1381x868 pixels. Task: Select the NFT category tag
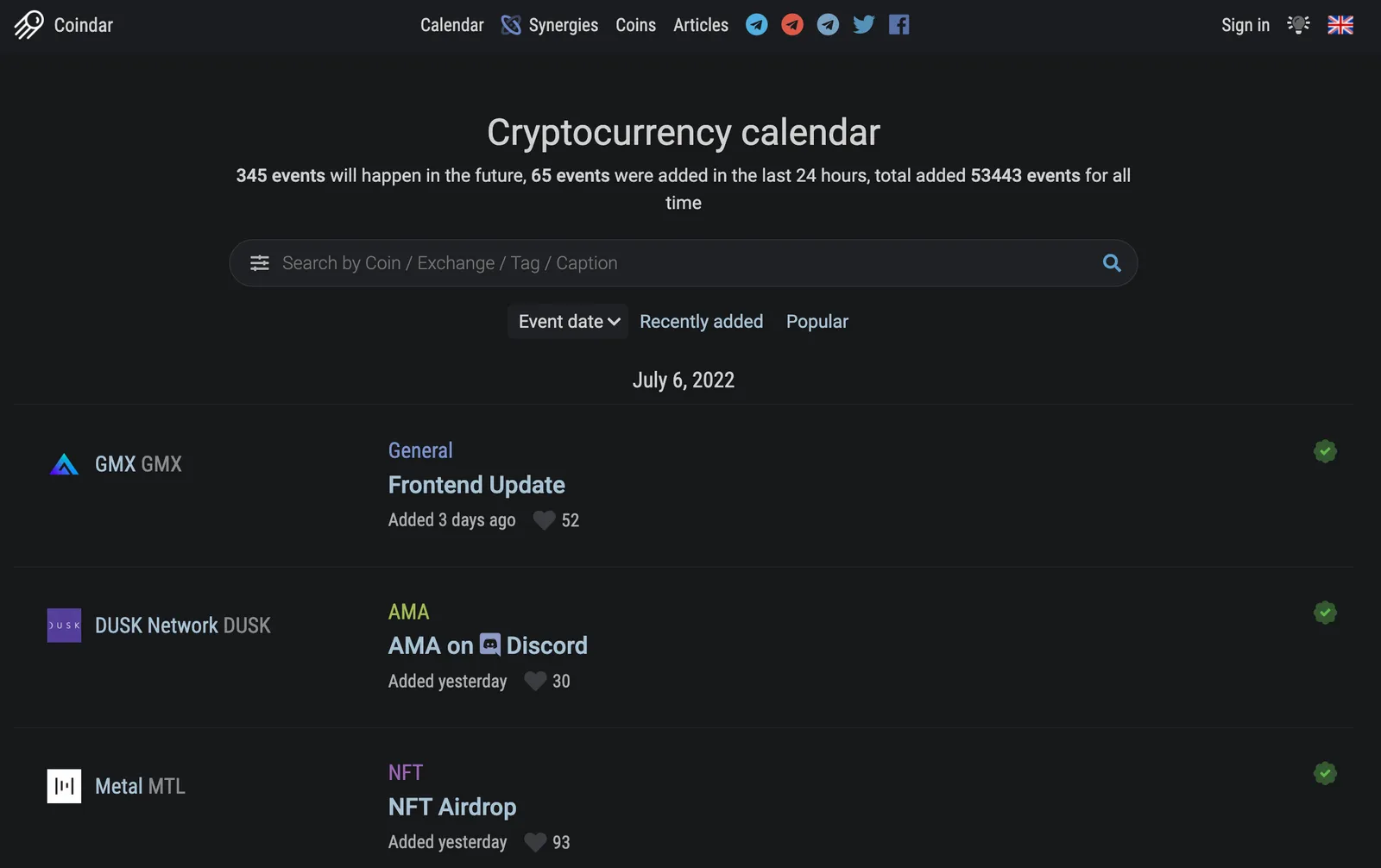pos(406,772)
